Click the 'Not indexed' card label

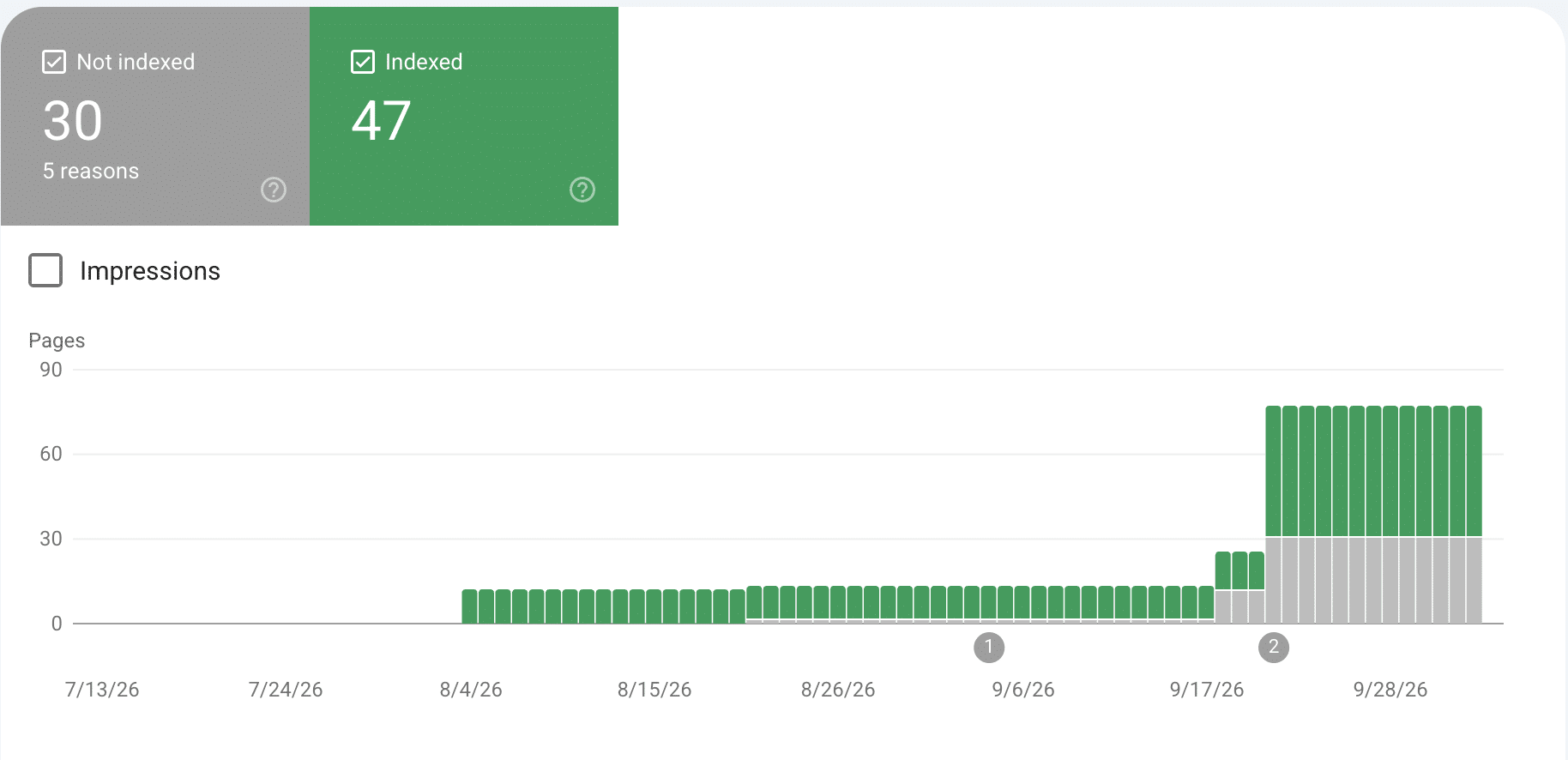click(136, 62)
